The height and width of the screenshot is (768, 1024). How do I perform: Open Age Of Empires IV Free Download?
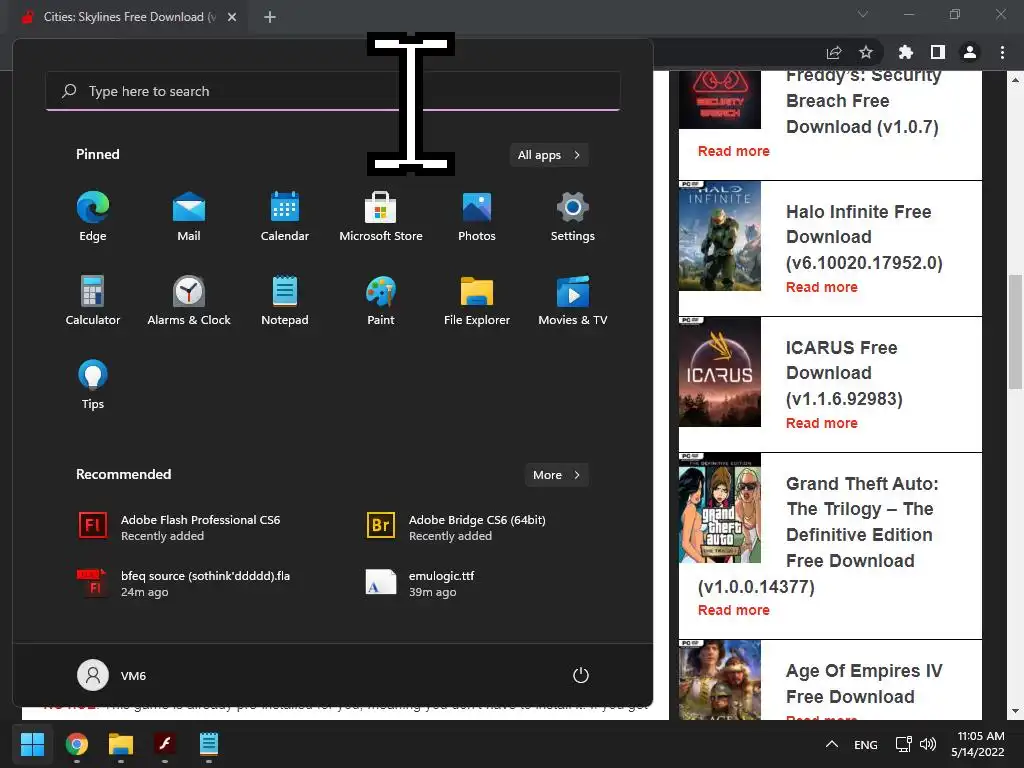864,684
